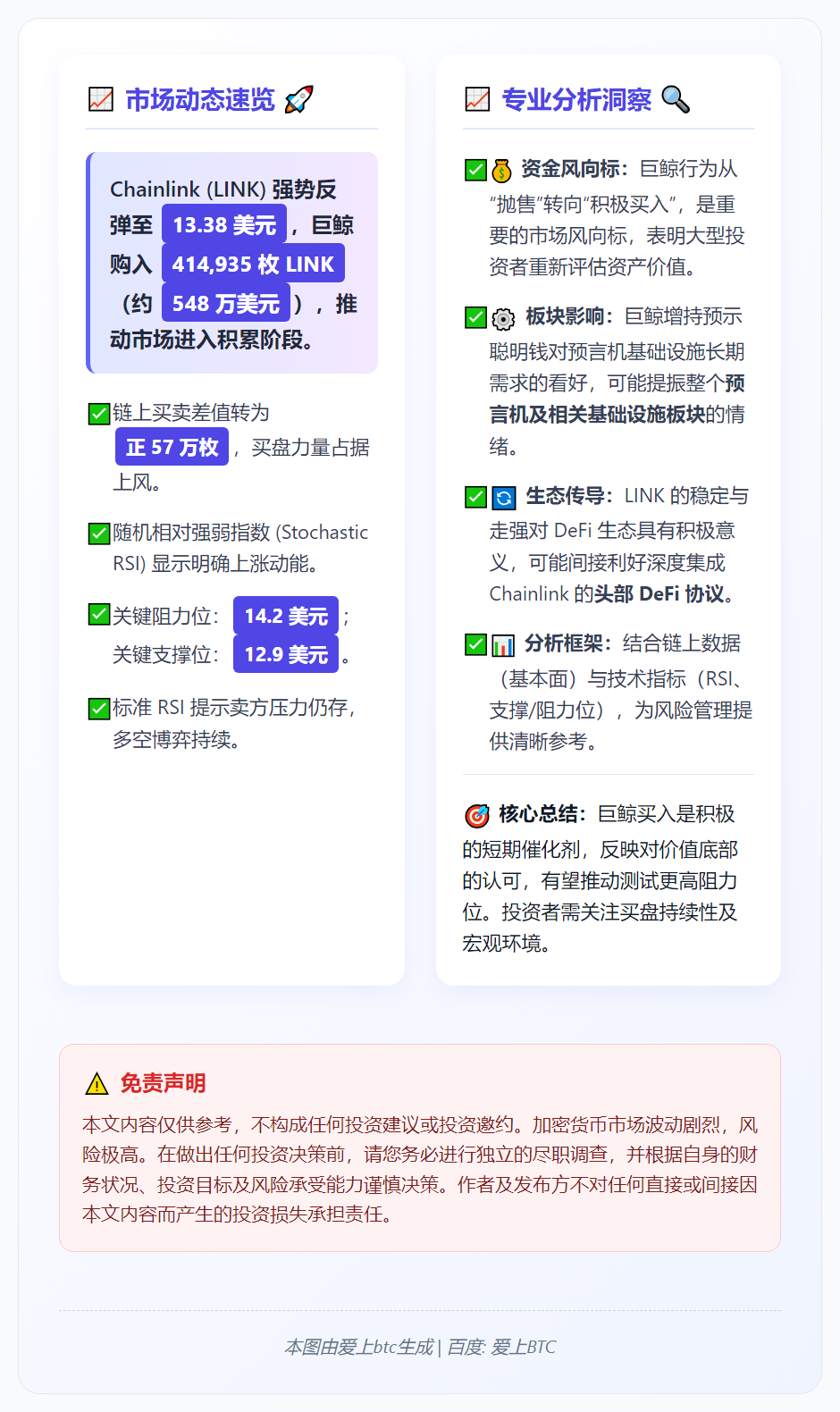Click the bar chart icon by 分析框架
This screenshot has height=1412, width=840.
[x=503, y=645]
